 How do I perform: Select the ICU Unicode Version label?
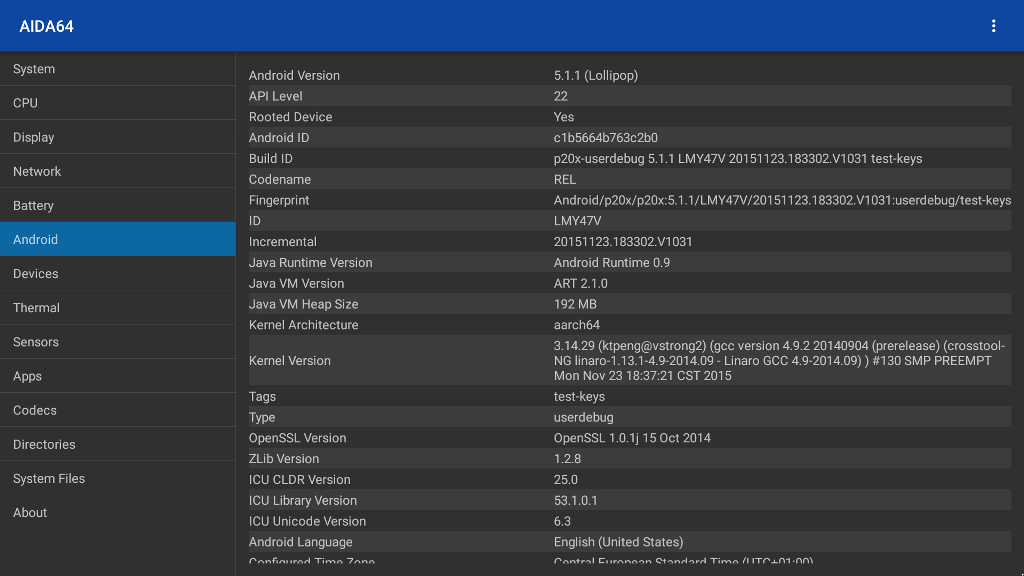(307, 521)
